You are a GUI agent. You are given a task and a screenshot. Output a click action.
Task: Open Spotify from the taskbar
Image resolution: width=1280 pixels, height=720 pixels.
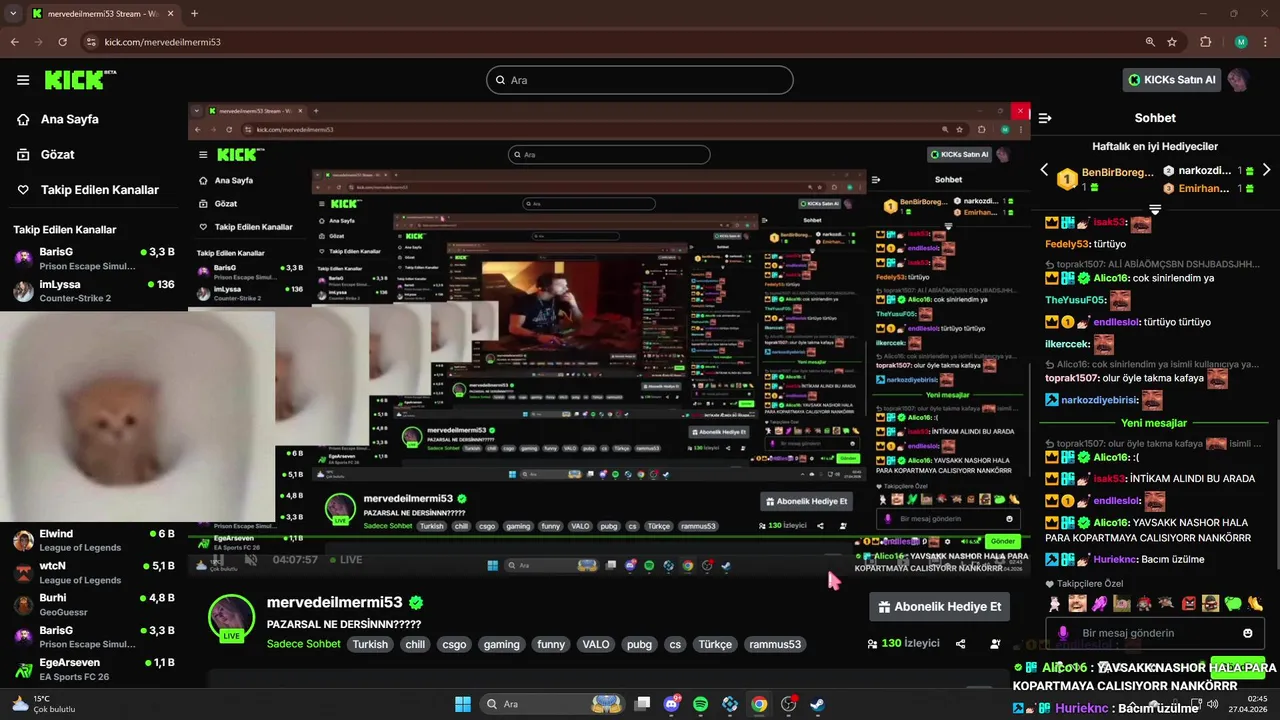coord(701,704)
